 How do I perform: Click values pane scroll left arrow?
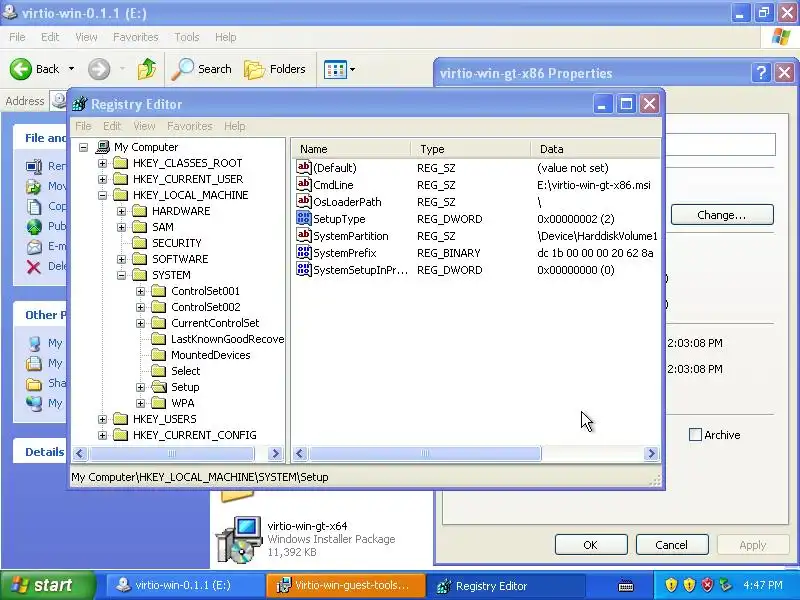[x=301, y=454]
